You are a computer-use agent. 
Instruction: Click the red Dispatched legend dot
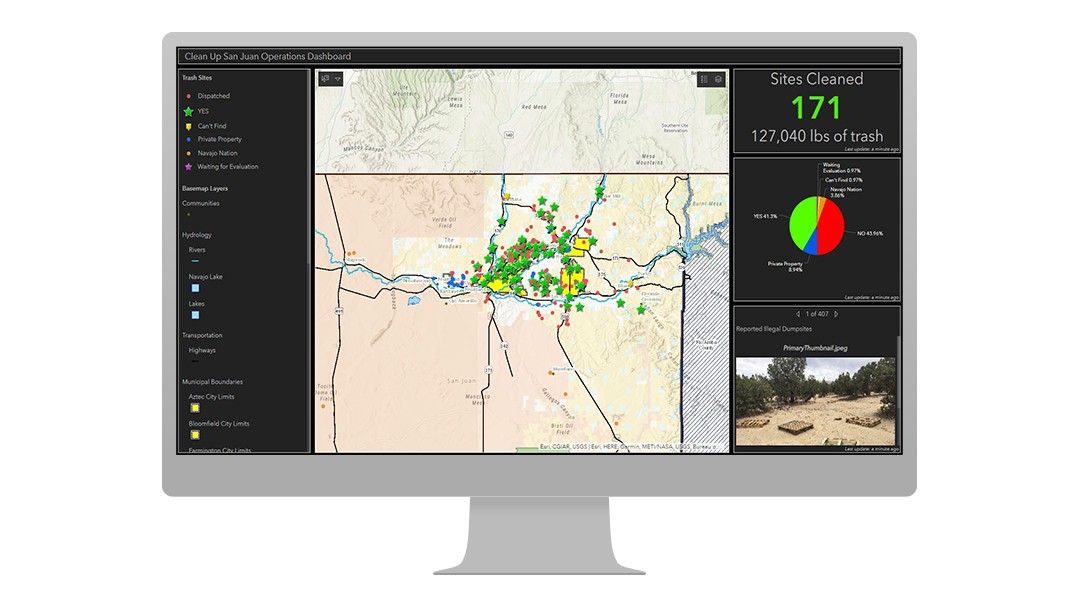189,96
